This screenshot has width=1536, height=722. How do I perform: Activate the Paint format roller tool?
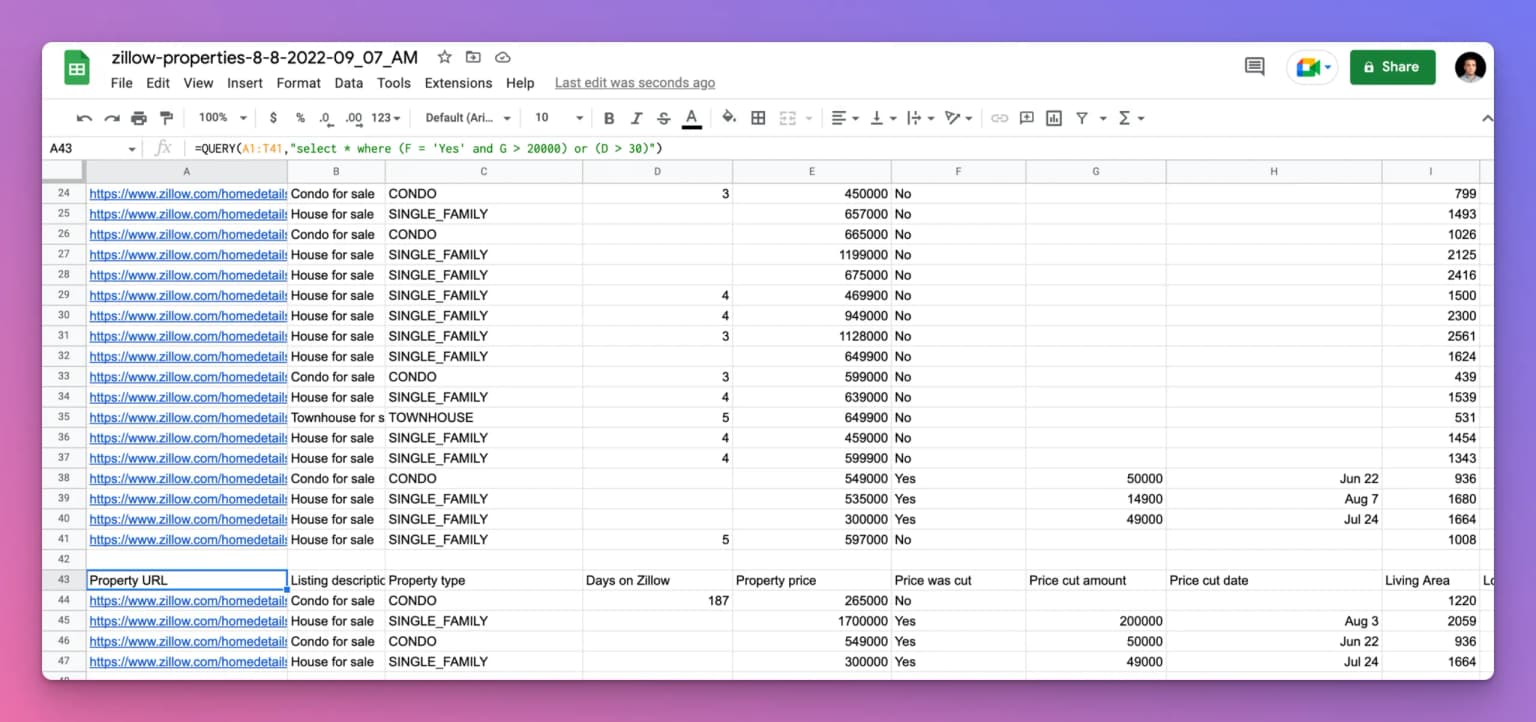(x=166, y=118)
